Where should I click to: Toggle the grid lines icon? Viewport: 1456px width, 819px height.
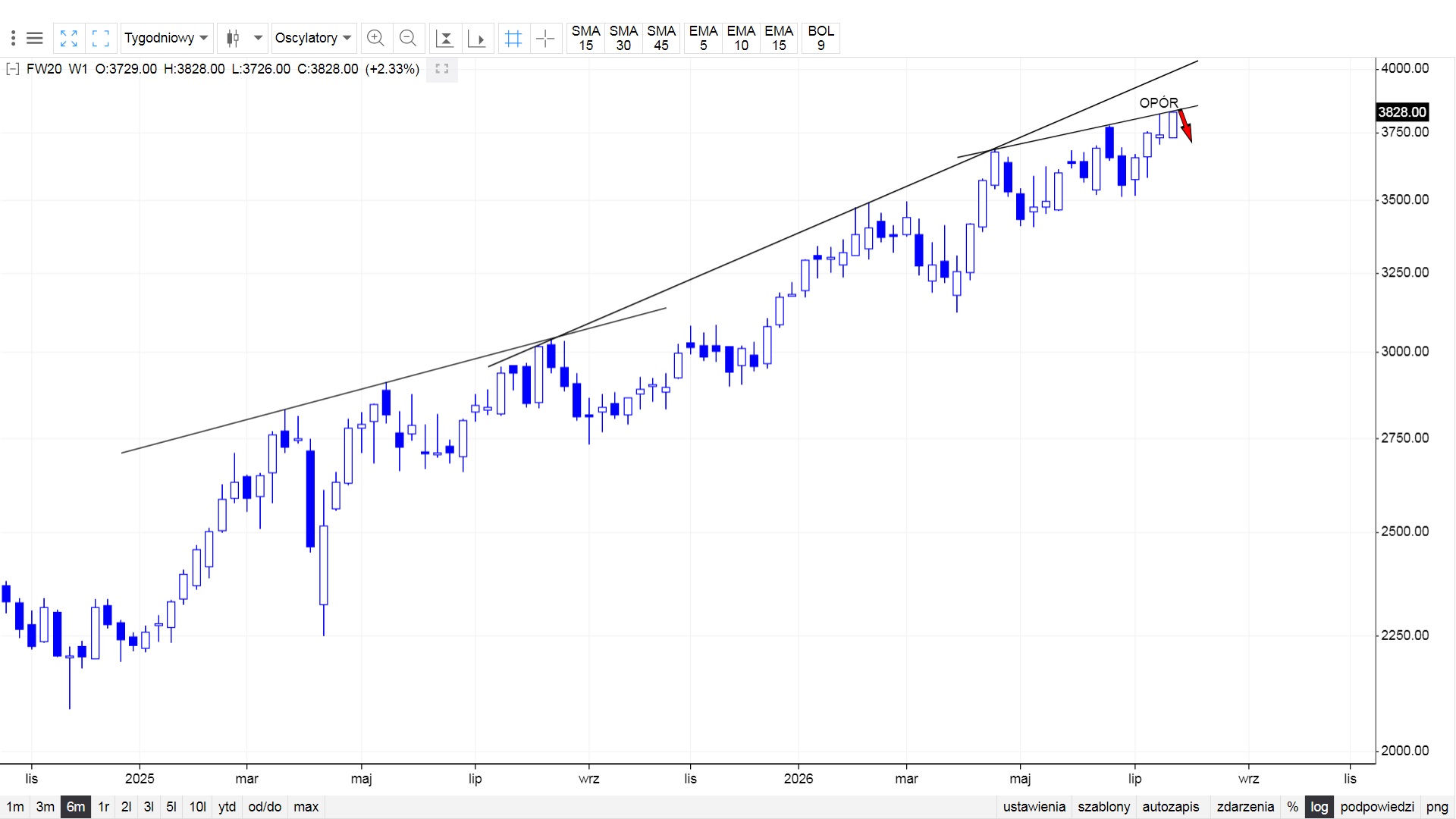point(513,38)
